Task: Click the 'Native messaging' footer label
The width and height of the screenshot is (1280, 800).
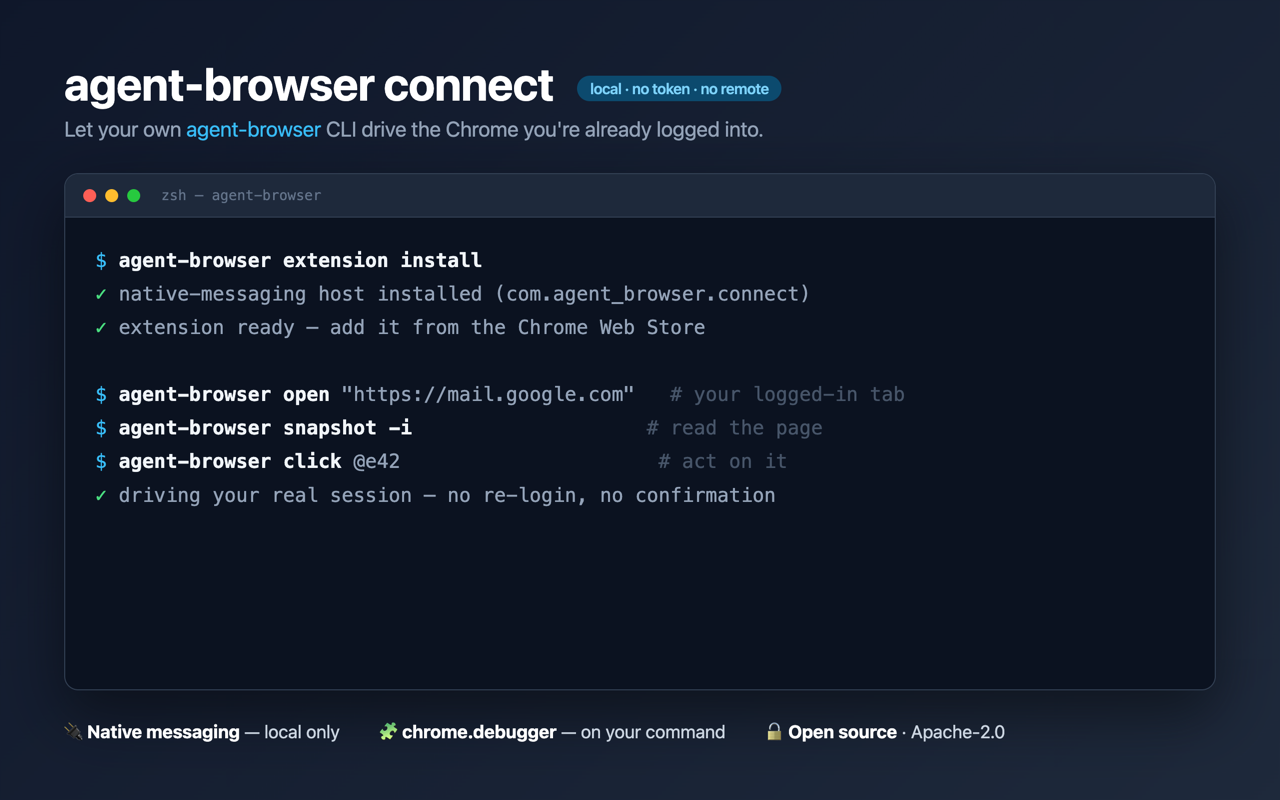Action: (163, 732)
